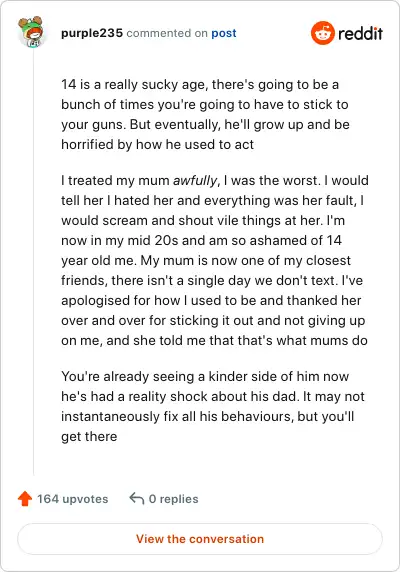Click the 'commented on' header text
Image resolution: width=400 pixels, height=572 pixels.
[167, 33]
